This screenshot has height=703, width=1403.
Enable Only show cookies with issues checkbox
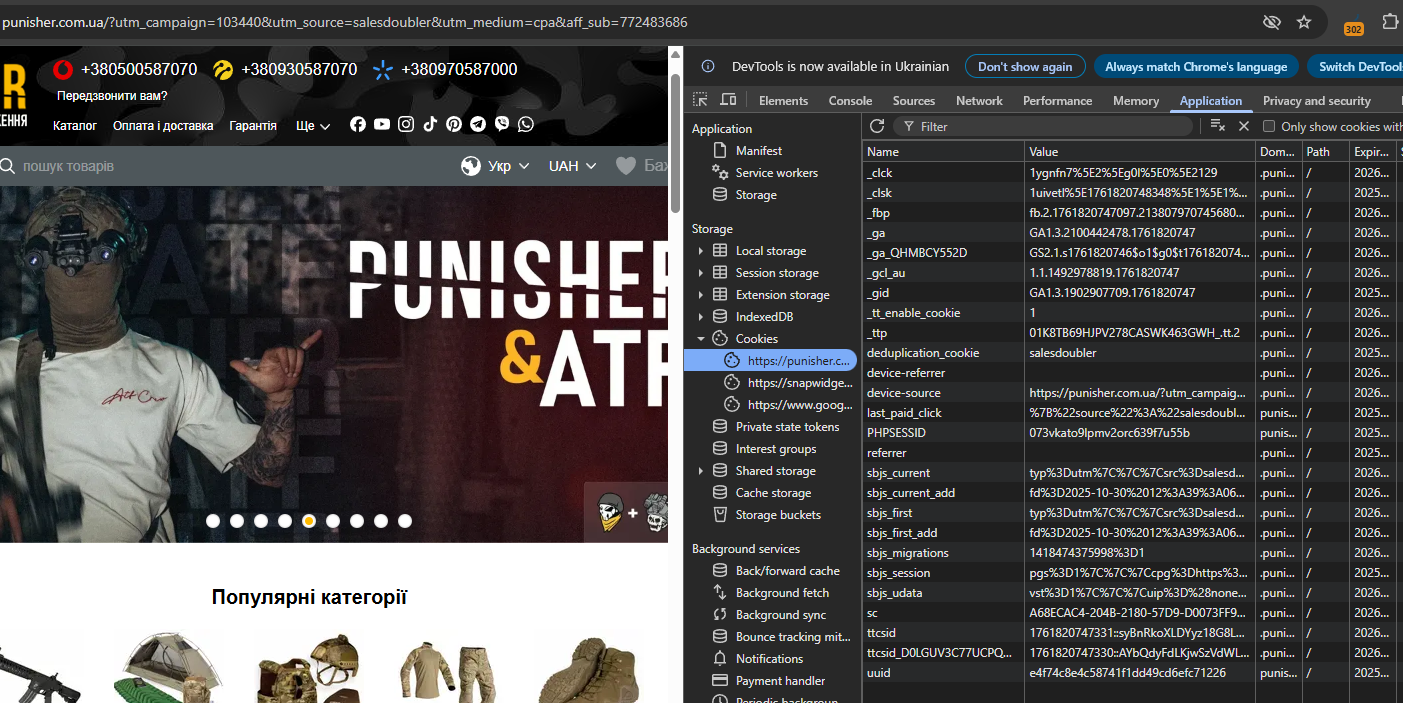1269,127
